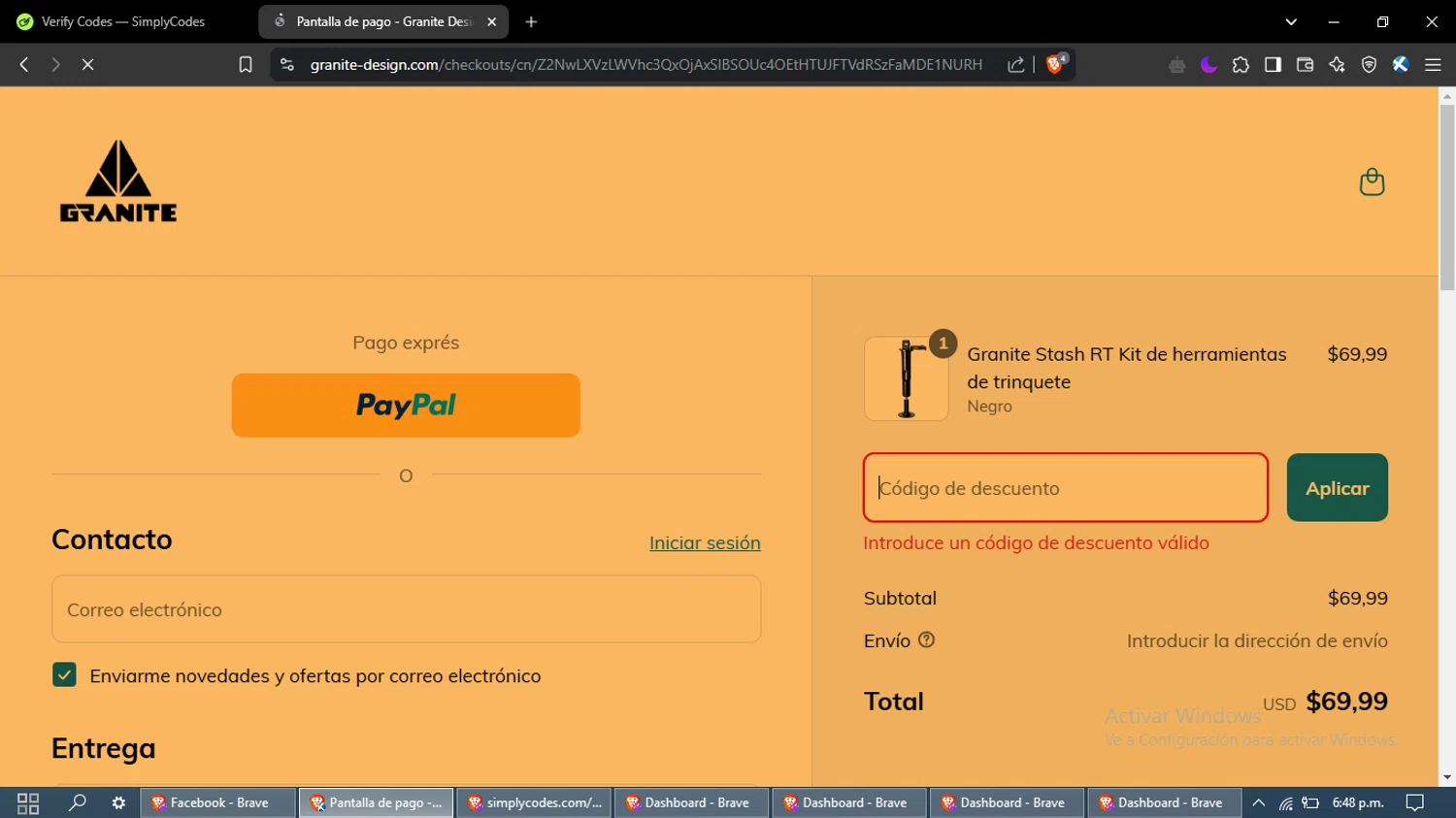Open the tab search dropdown arrow
Image resolution: width=1456 pixels, height=818 pixels.
tap(1291, 21)
